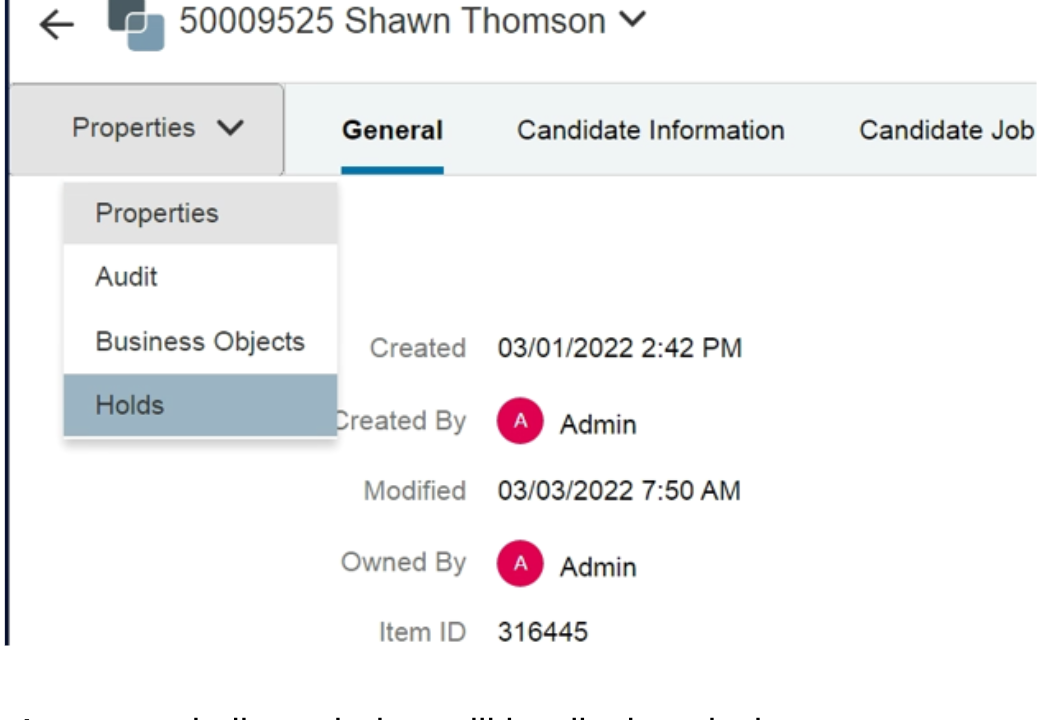This screenshot has width=1051, height=720.
Task: Click the Owned By avatar icon
Action: tap(519, 565)
